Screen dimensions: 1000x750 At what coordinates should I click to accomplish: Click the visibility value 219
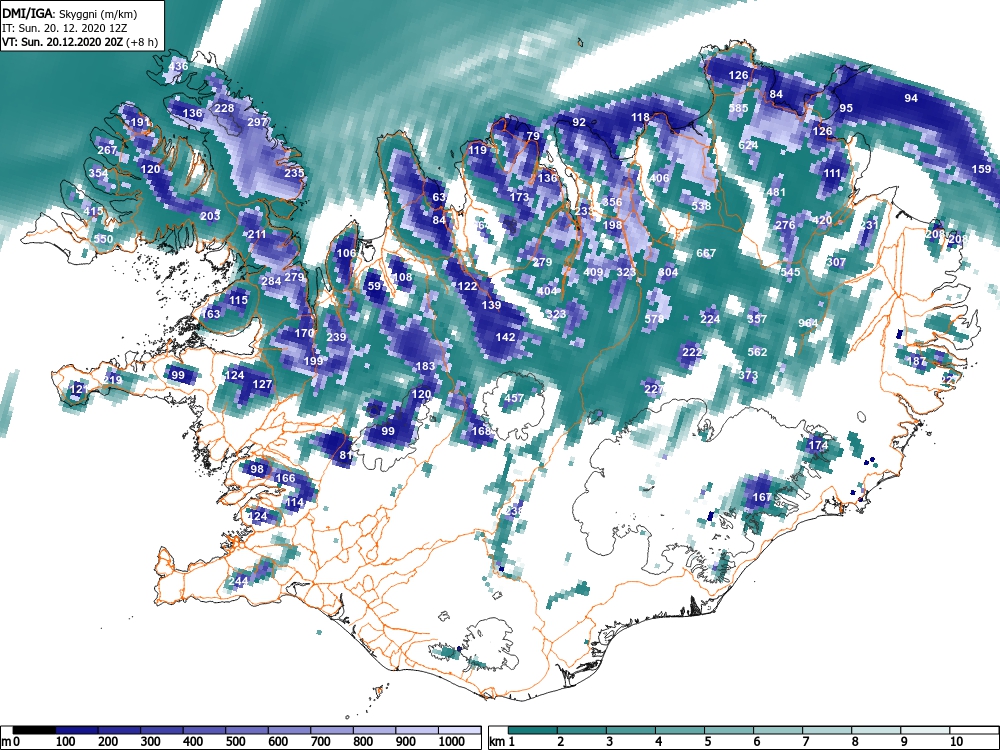tap(112, 379)
